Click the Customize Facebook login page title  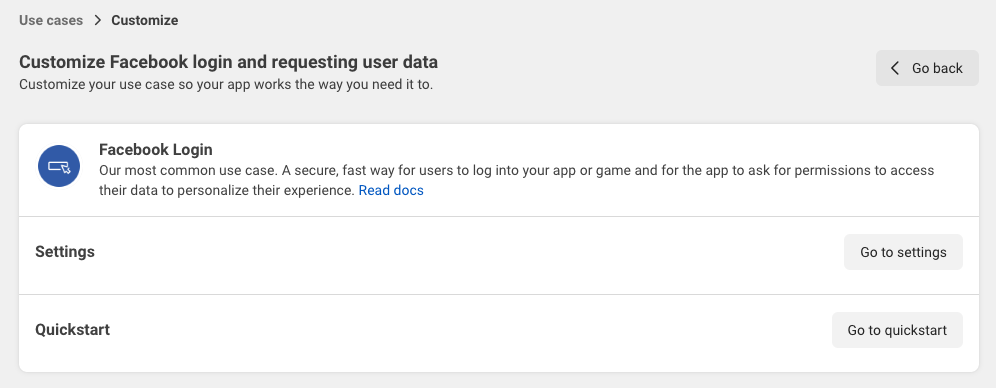pos(228,62)
